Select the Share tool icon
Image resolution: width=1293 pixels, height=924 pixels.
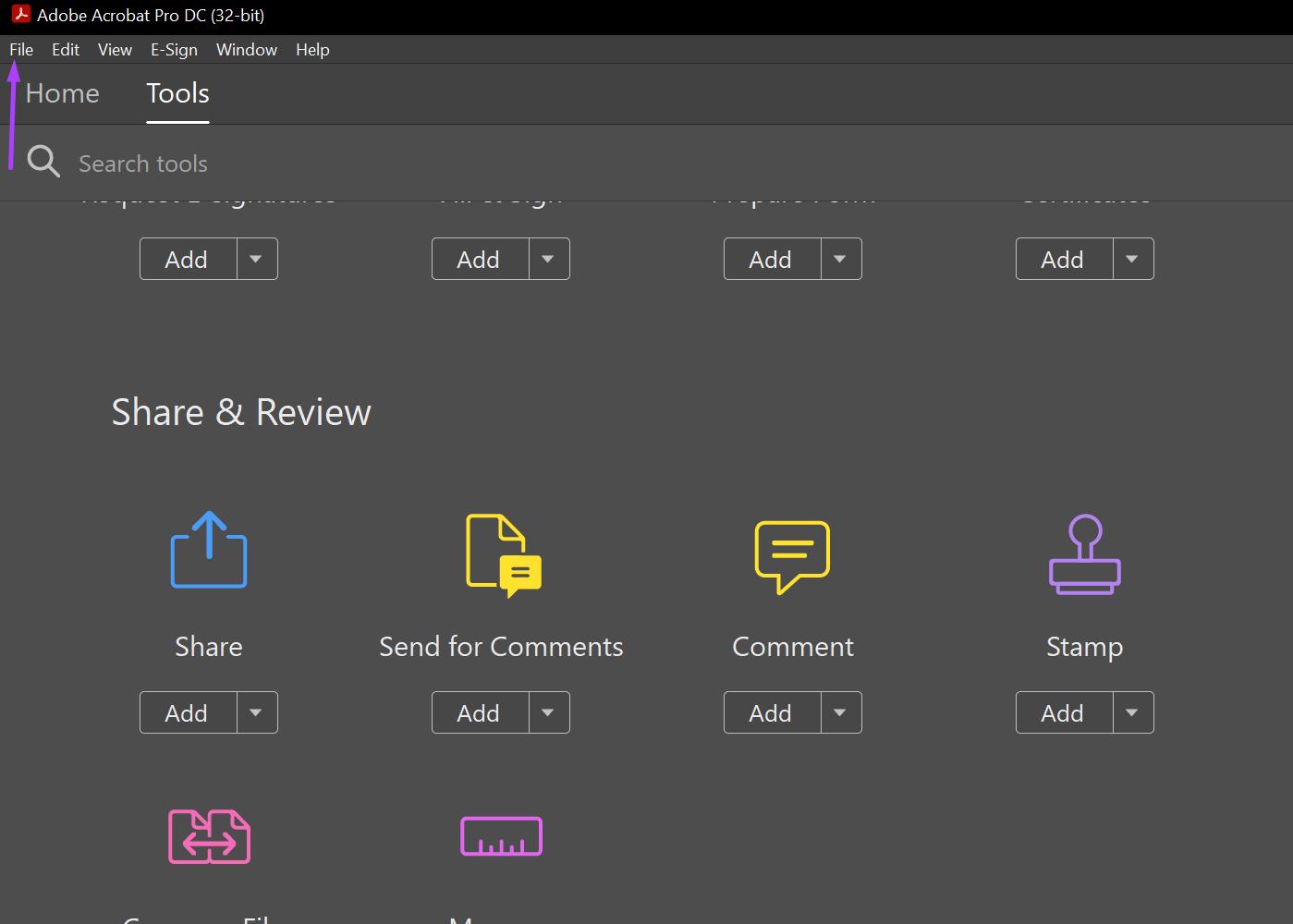(208, 550)
